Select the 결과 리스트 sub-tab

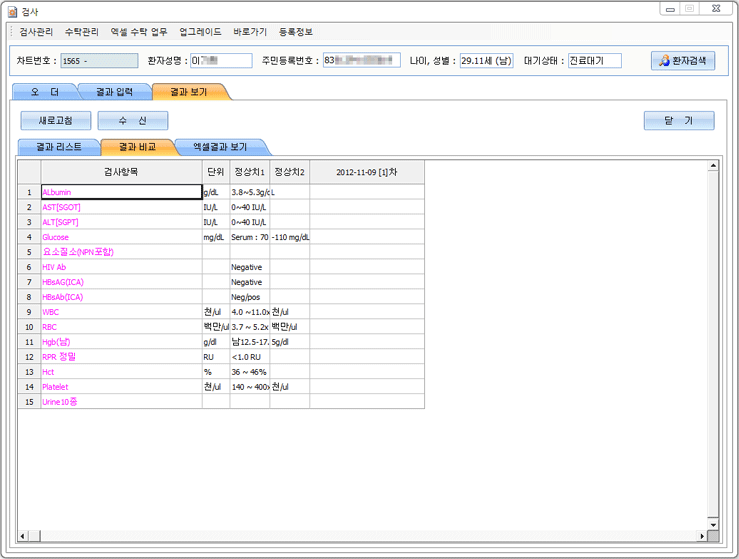(x=58, y=147)
